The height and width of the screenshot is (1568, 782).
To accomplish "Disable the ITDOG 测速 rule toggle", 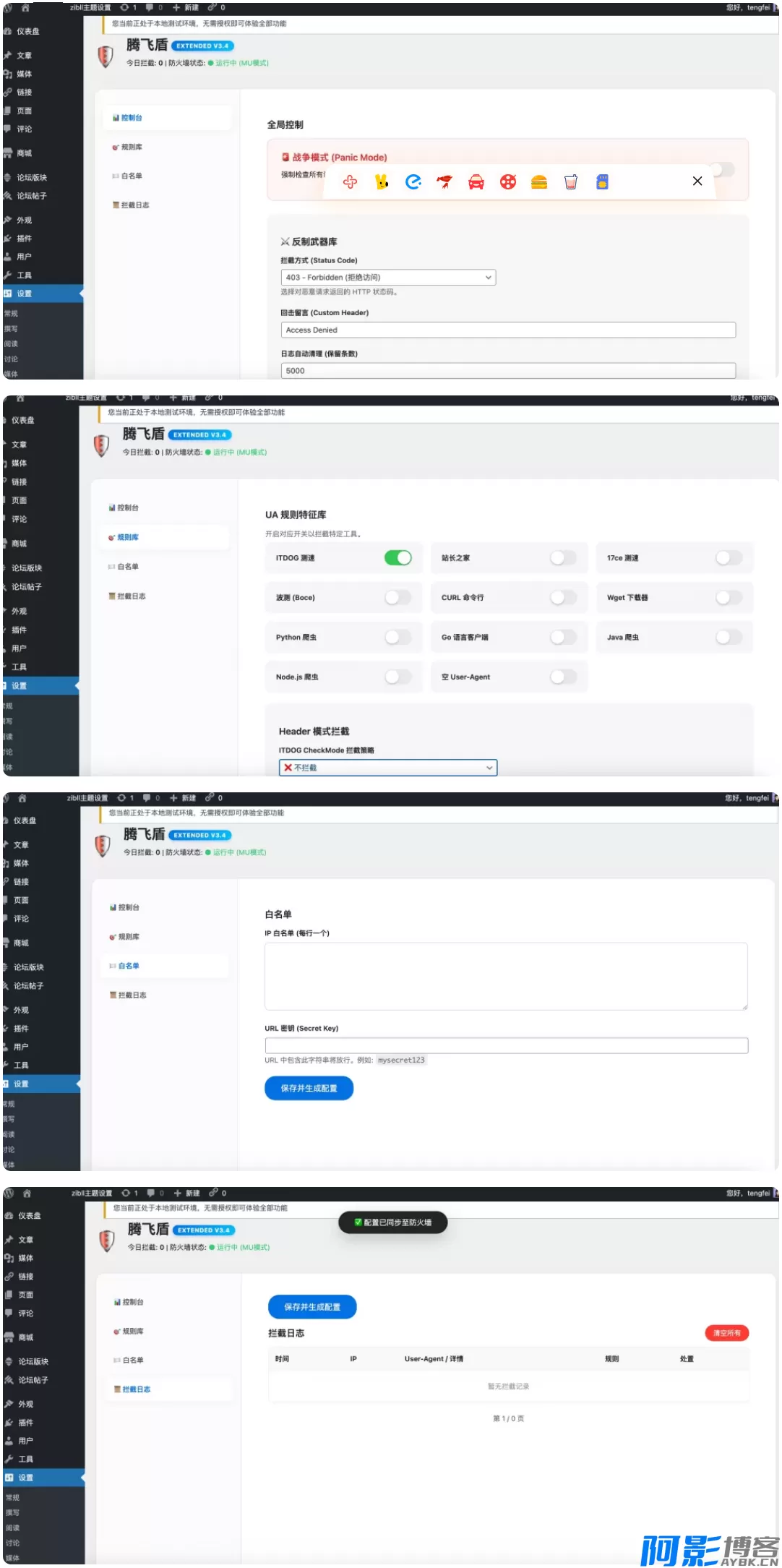I will 398,558.
